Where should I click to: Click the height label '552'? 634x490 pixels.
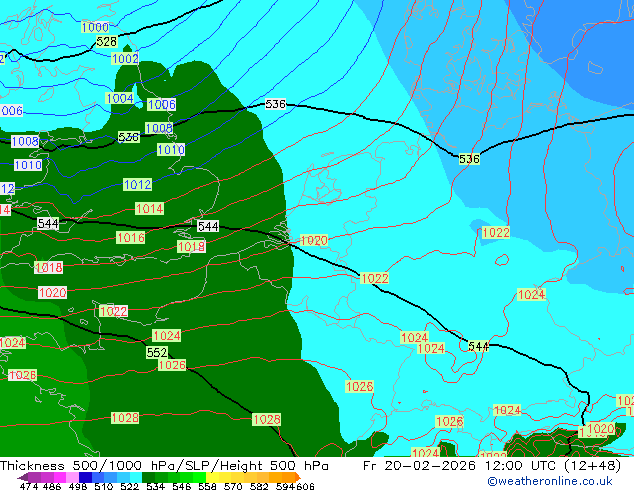[157, 353]
